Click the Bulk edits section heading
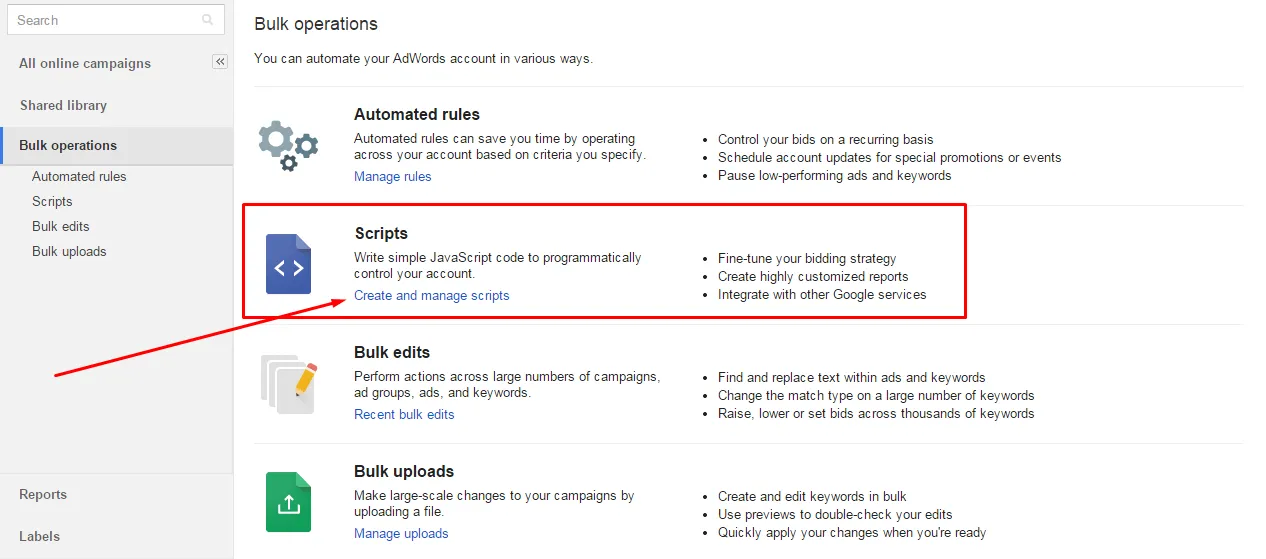This screenshot has width=1266, height=559. [x=392, y=352]
